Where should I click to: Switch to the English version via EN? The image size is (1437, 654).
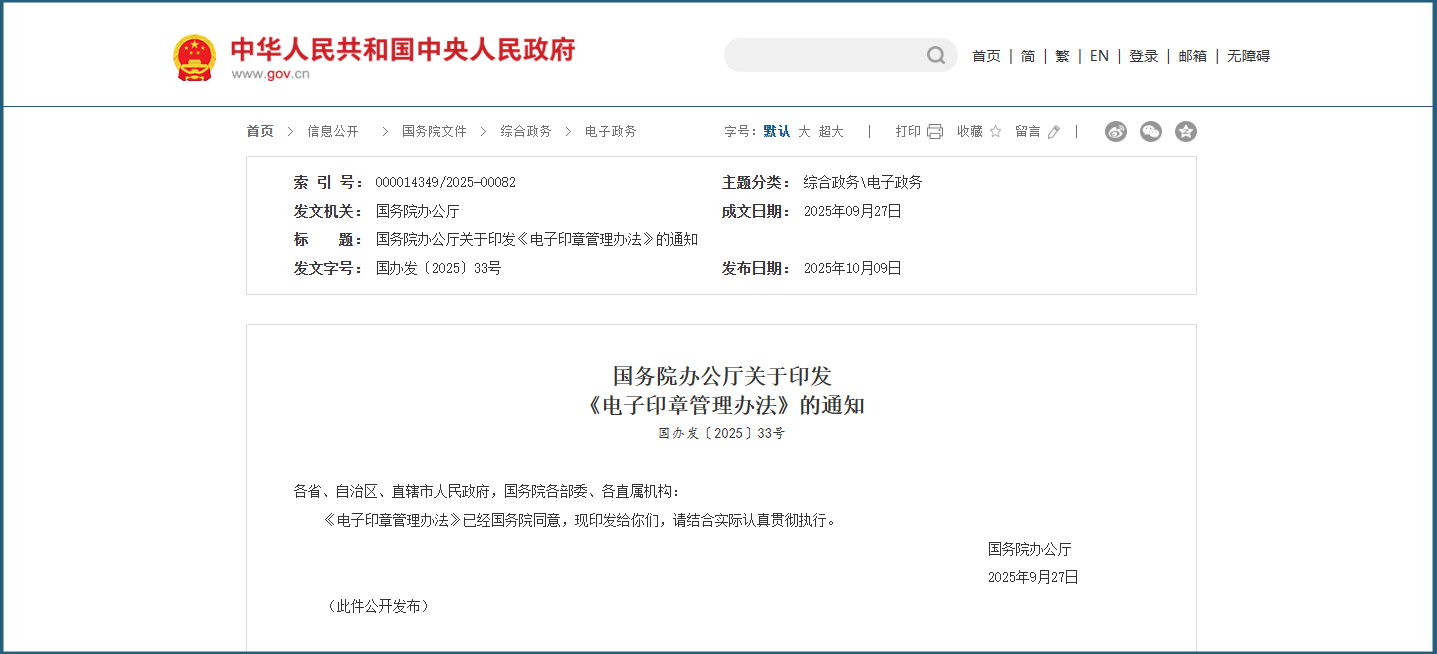[x=1098, y=56]
